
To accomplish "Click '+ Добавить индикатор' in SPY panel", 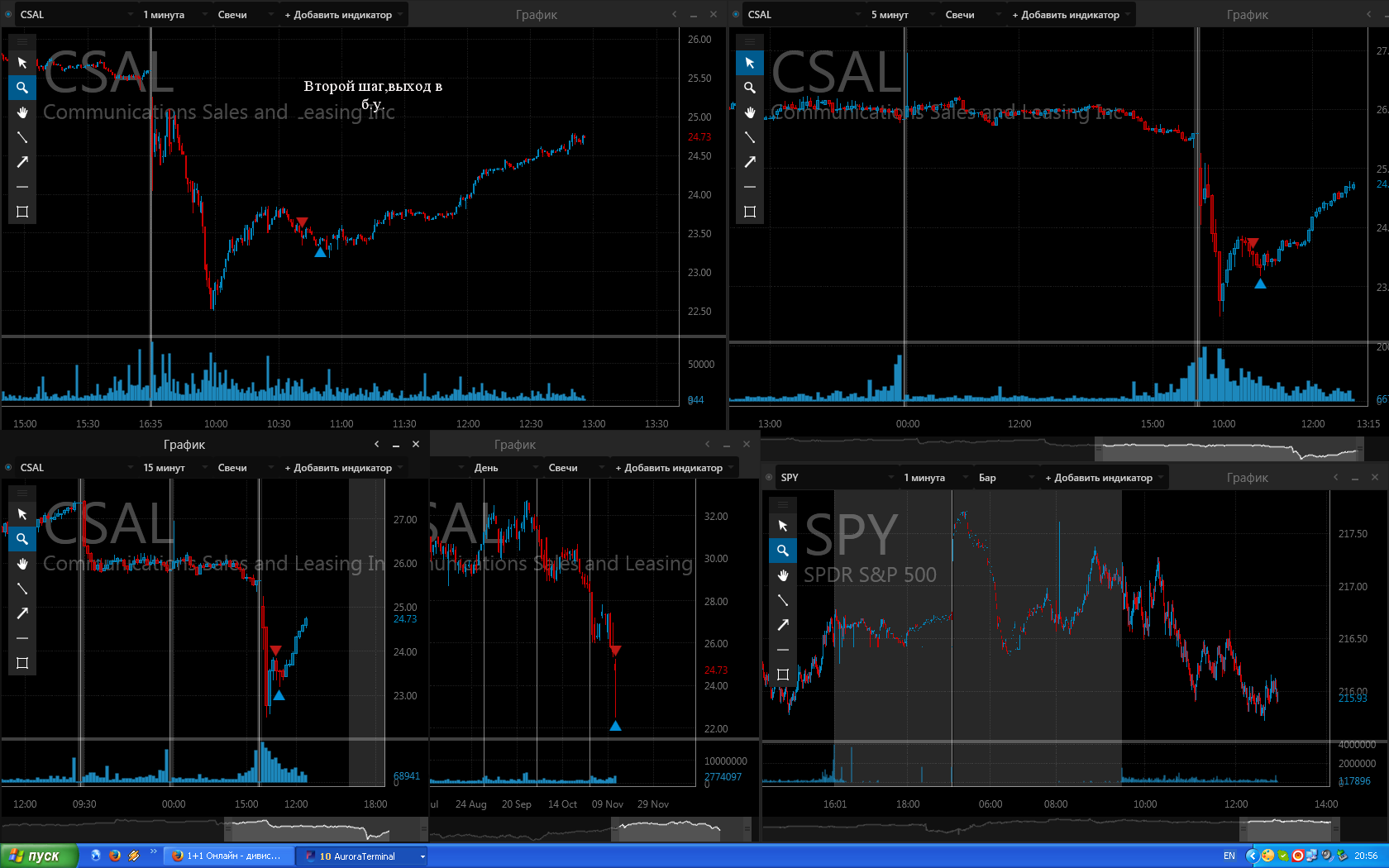I will pyautogui.click(x=1104, y=478).
